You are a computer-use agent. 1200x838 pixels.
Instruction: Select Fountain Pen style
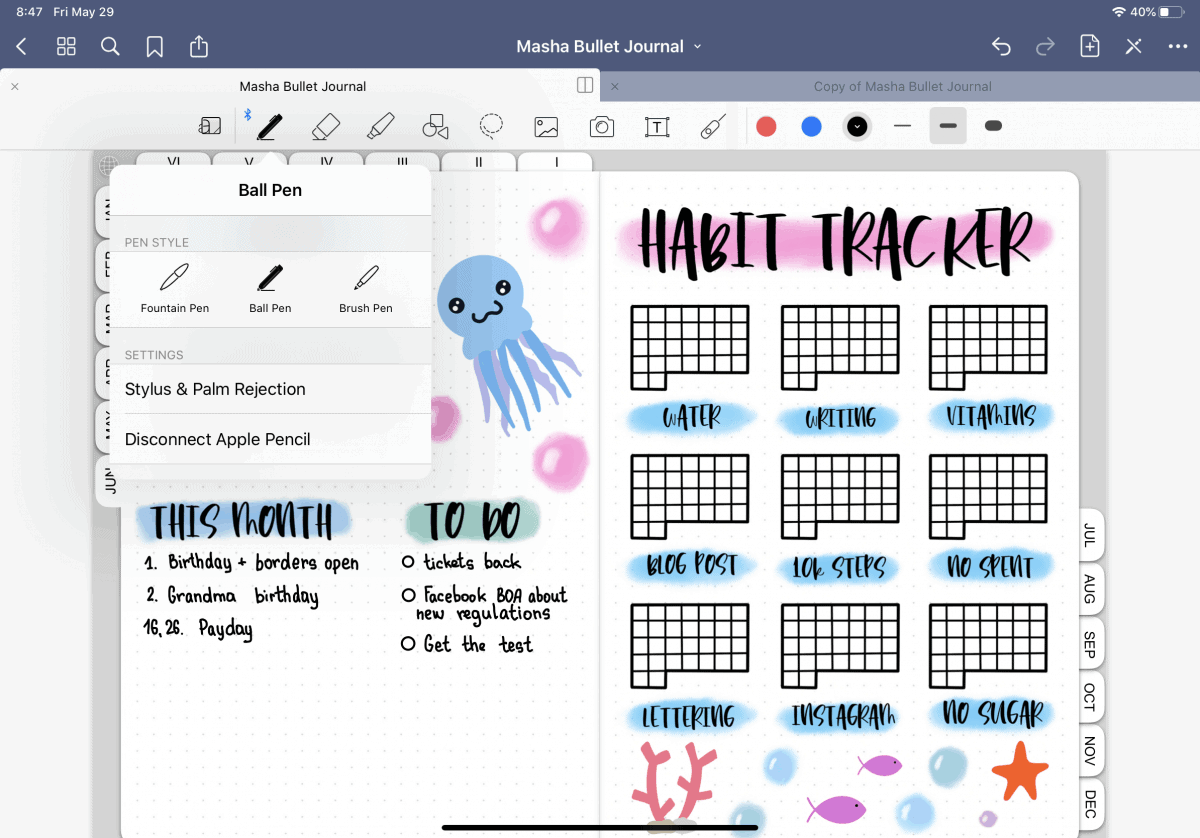pyautogui.click(x=175, y=289)
